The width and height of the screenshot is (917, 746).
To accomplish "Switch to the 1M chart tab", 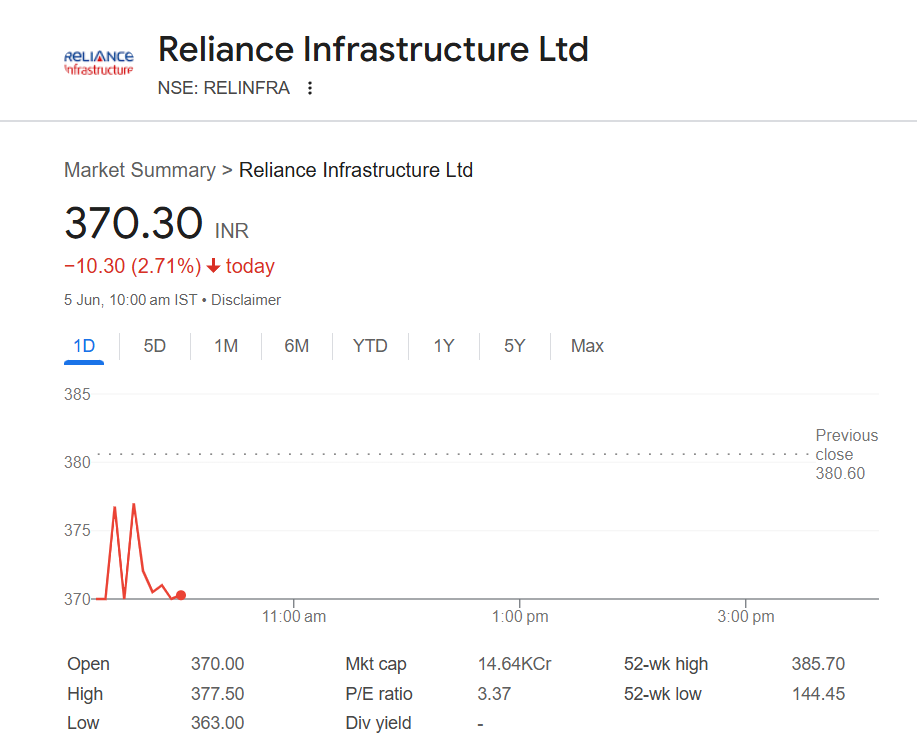I will pyautogui.click(x=226, y=346).
